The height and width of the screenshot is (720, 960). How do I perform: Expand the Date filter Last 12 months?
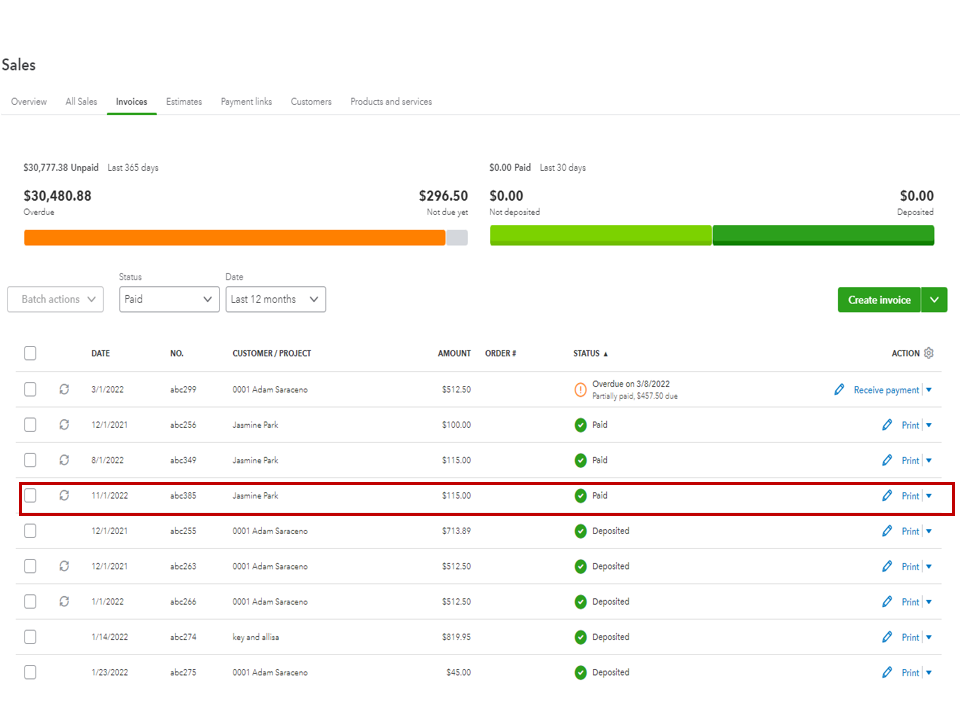[x=275, y=299]
